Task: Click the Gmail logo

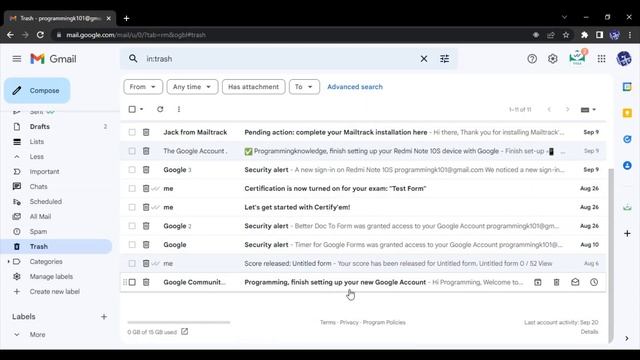Action: point(53,59)
